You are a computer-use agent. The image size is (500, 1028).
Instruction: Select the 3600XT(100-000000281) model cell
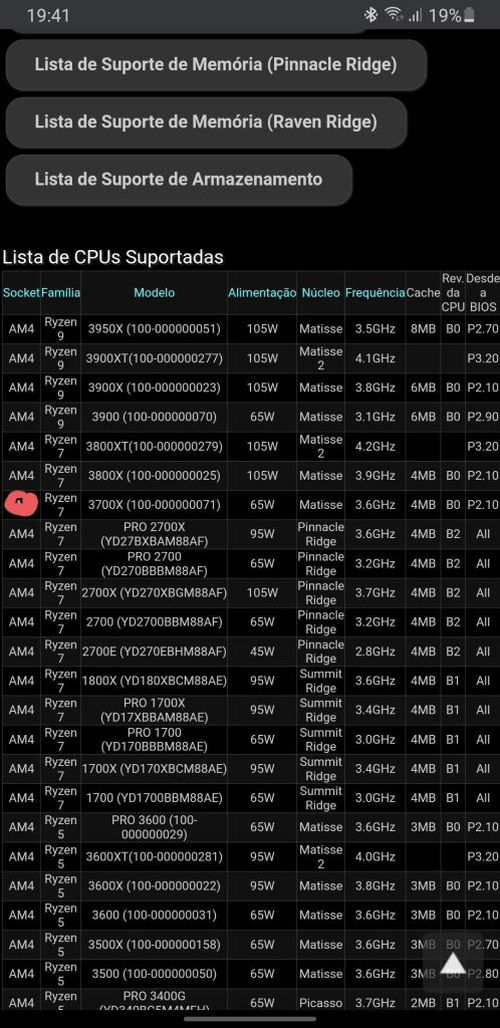click(155, 856)
